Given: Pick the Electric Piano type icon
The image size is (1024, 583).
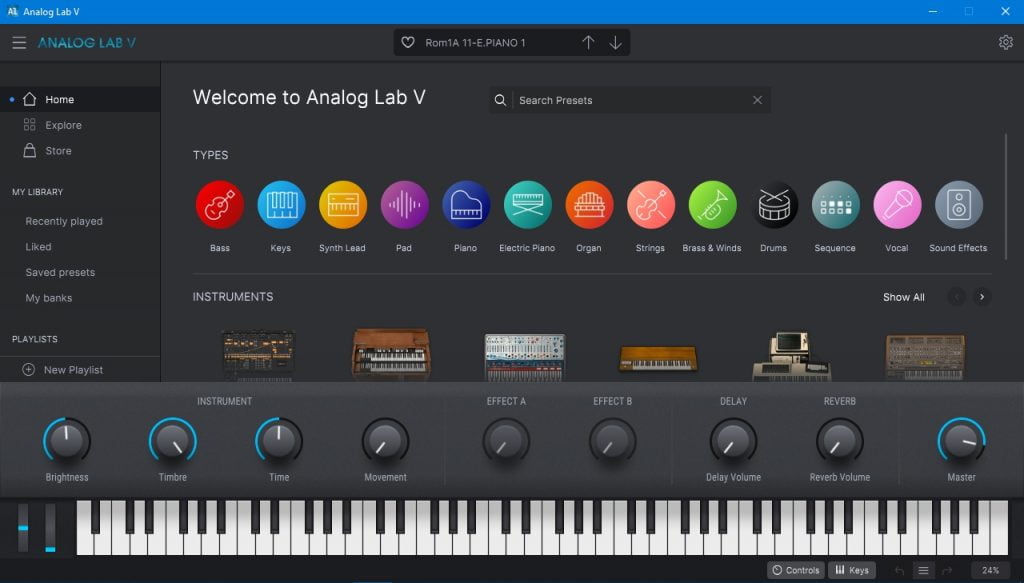Looking at the screenshot, I should [x=527, y=205].
